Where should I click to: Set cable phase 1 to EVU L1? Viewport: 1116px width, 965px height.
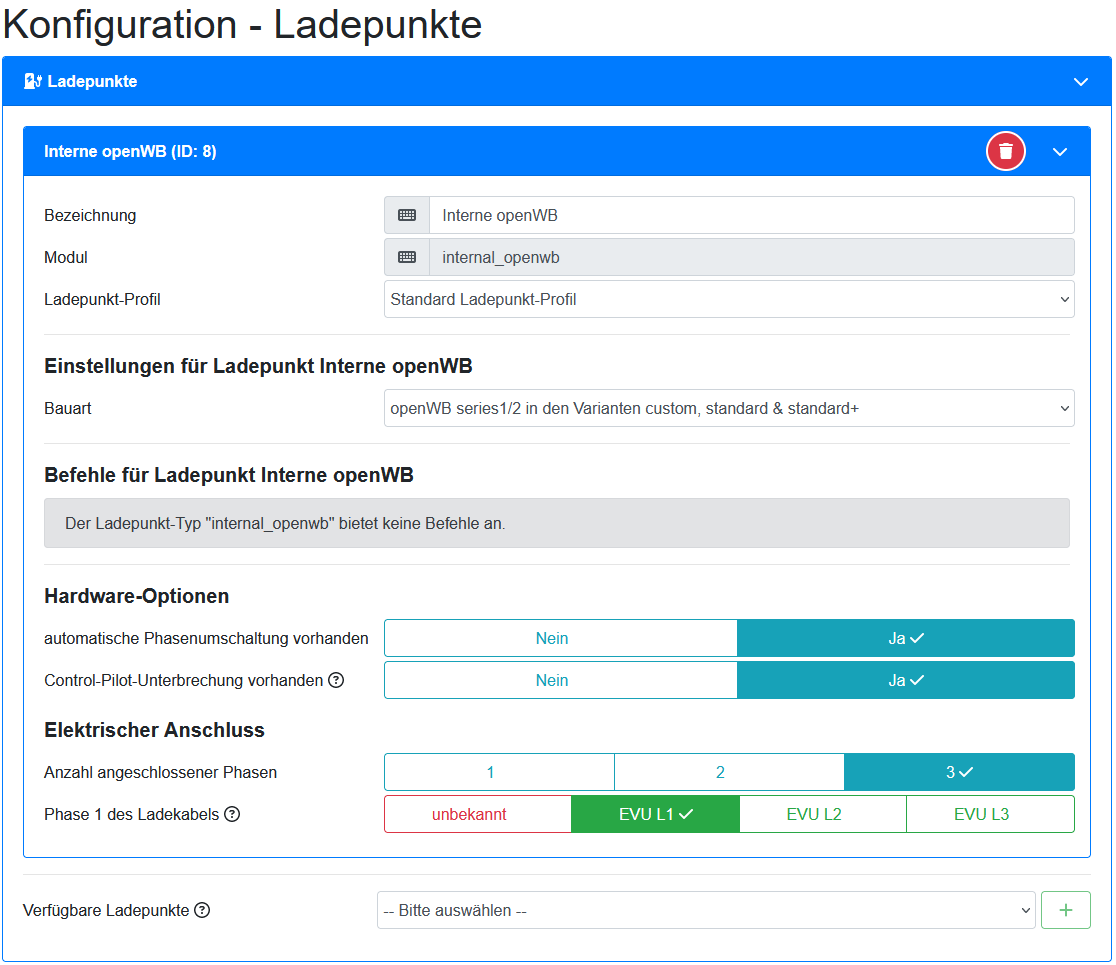click(656, 814)
